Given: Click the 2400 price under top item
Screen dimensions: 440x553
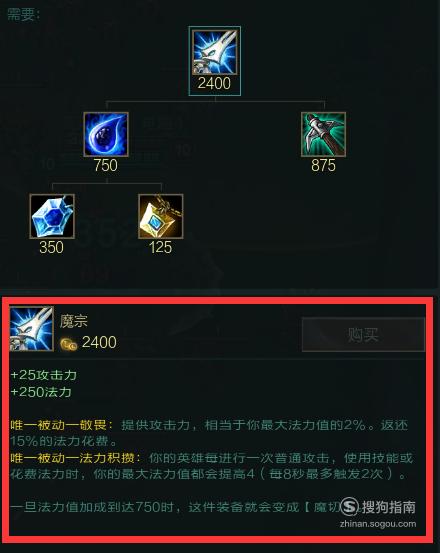Looking at the screenshot, I should [214, 84].
